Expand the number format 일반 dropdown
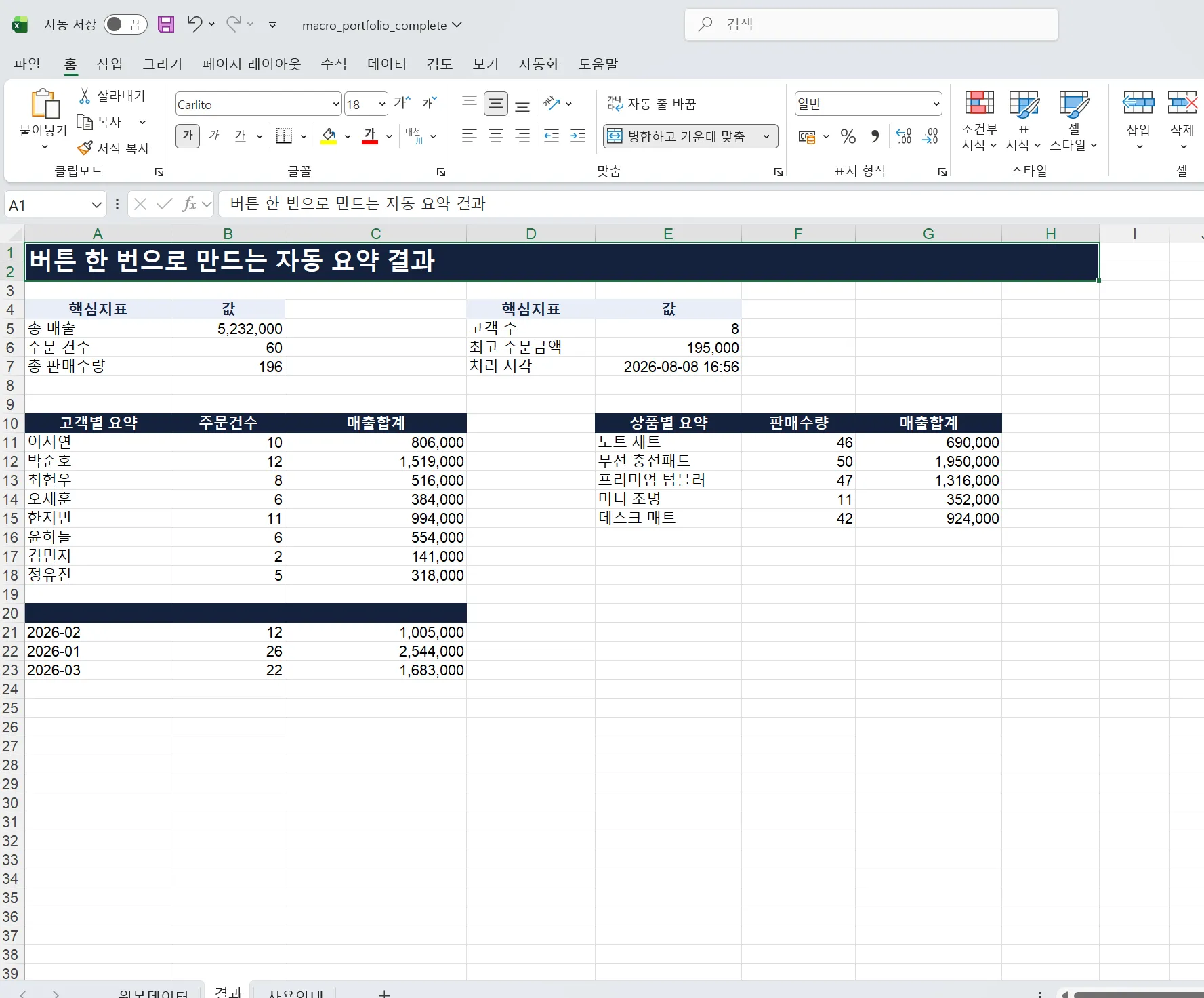The width and height of the screenshot is (1204, 998). [936, 104]
